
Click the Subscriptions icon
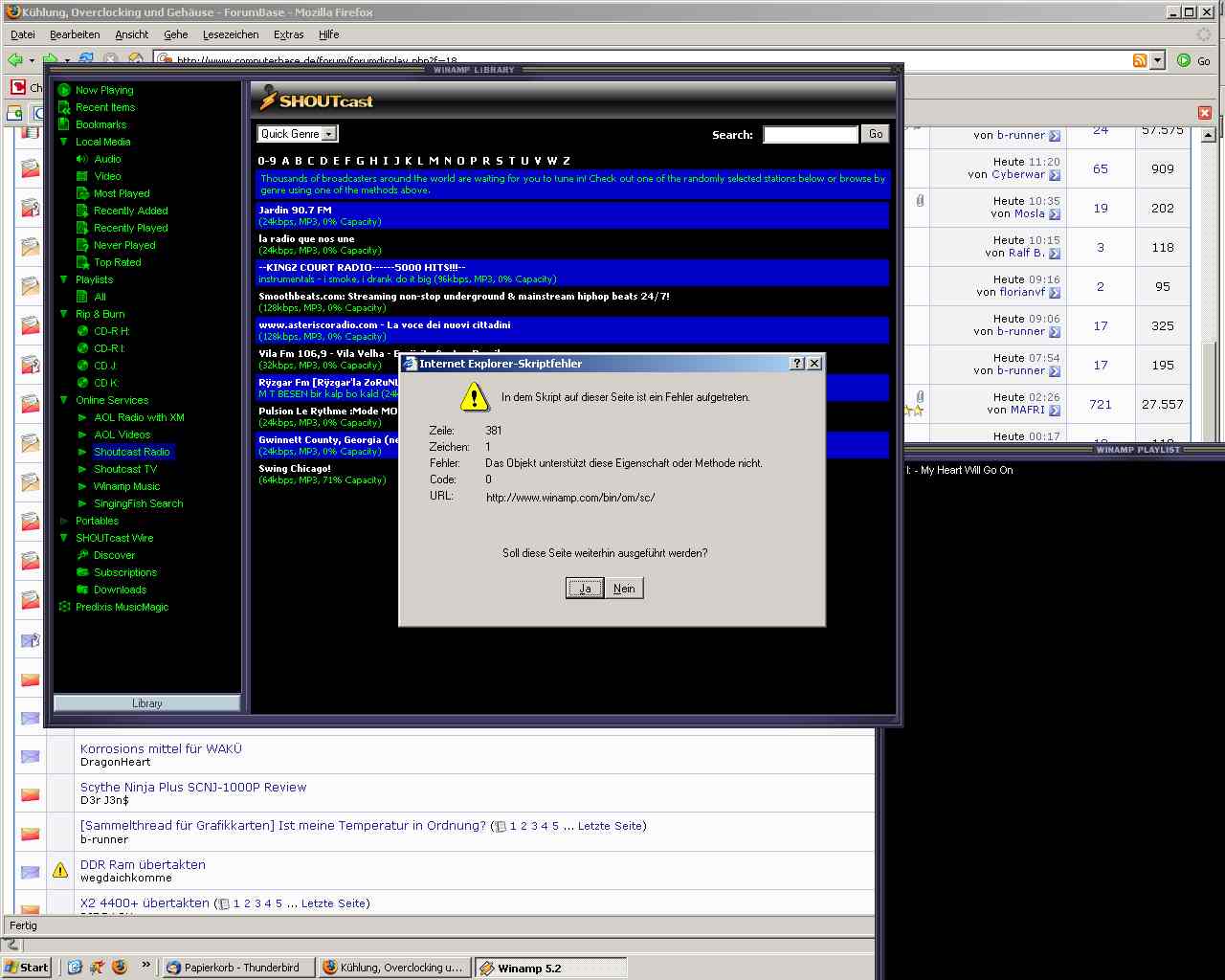[82, 572]
